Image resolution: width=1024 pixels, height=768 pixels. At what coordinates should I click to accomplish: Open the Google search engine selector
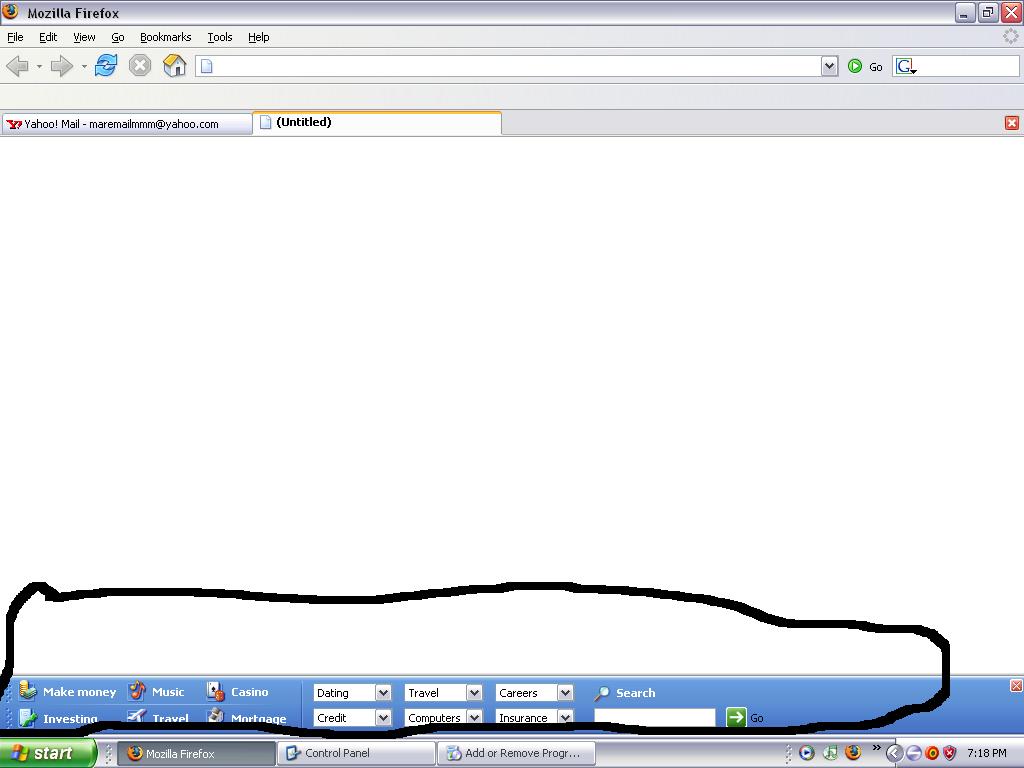(906, 66)
